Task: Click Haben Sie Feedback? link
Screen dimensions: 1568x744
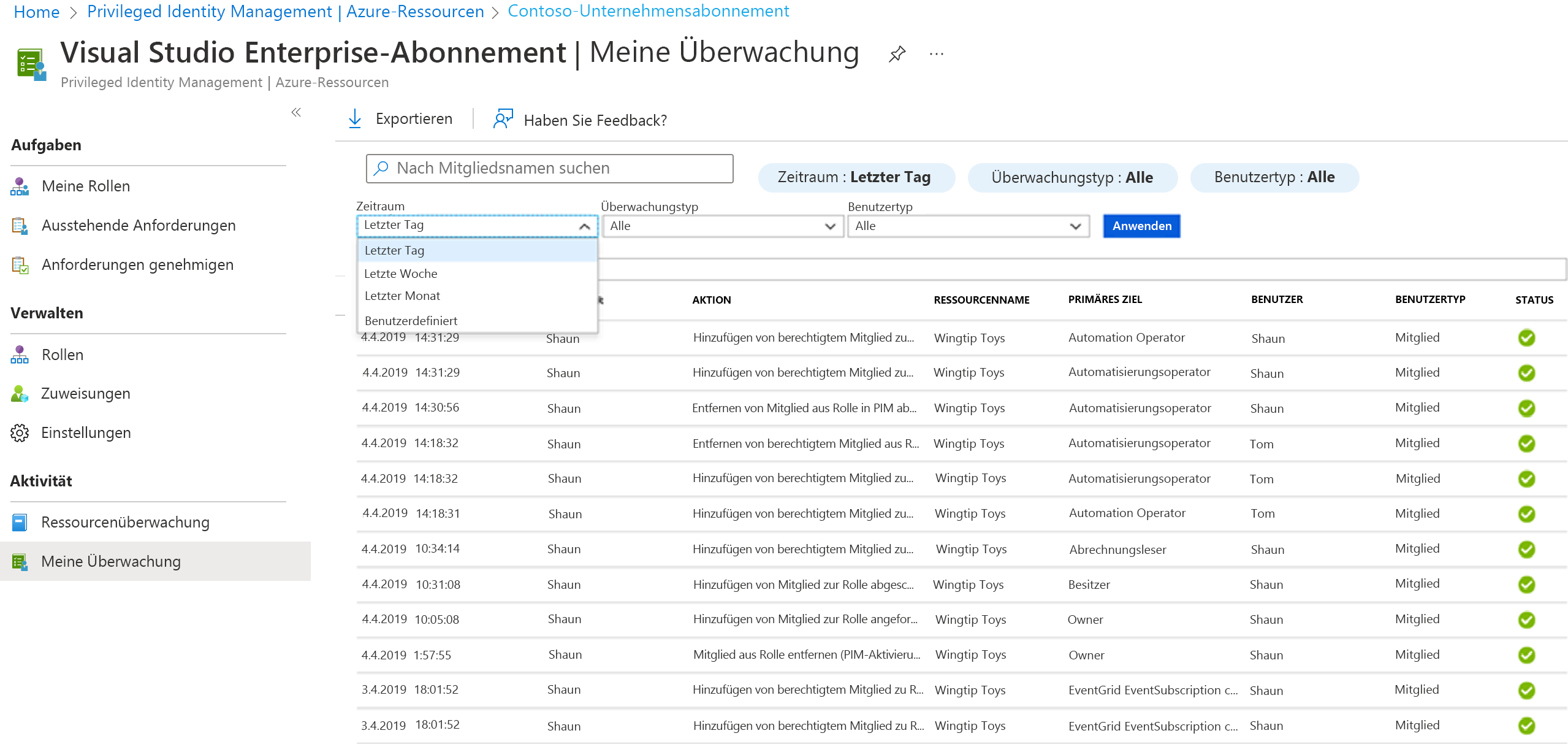Action: point(595,120)
